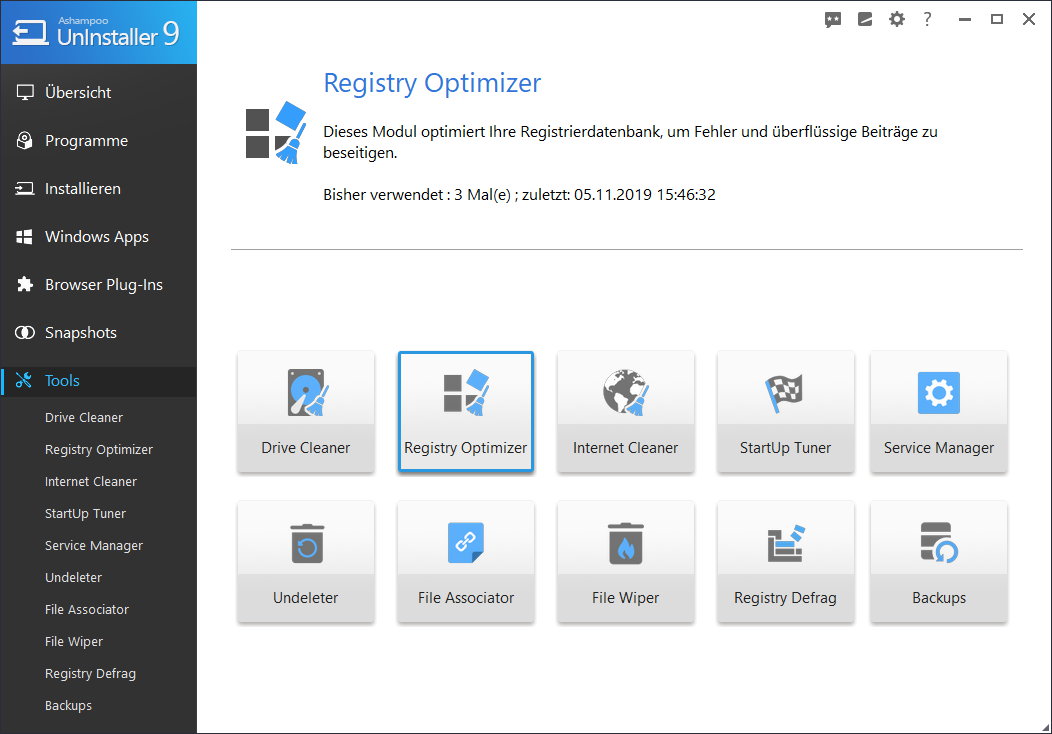Viewport: 1052px width, 734px height.
Task: Open the Backups tile
Action: pyautogui.click(x=938, y=561)
